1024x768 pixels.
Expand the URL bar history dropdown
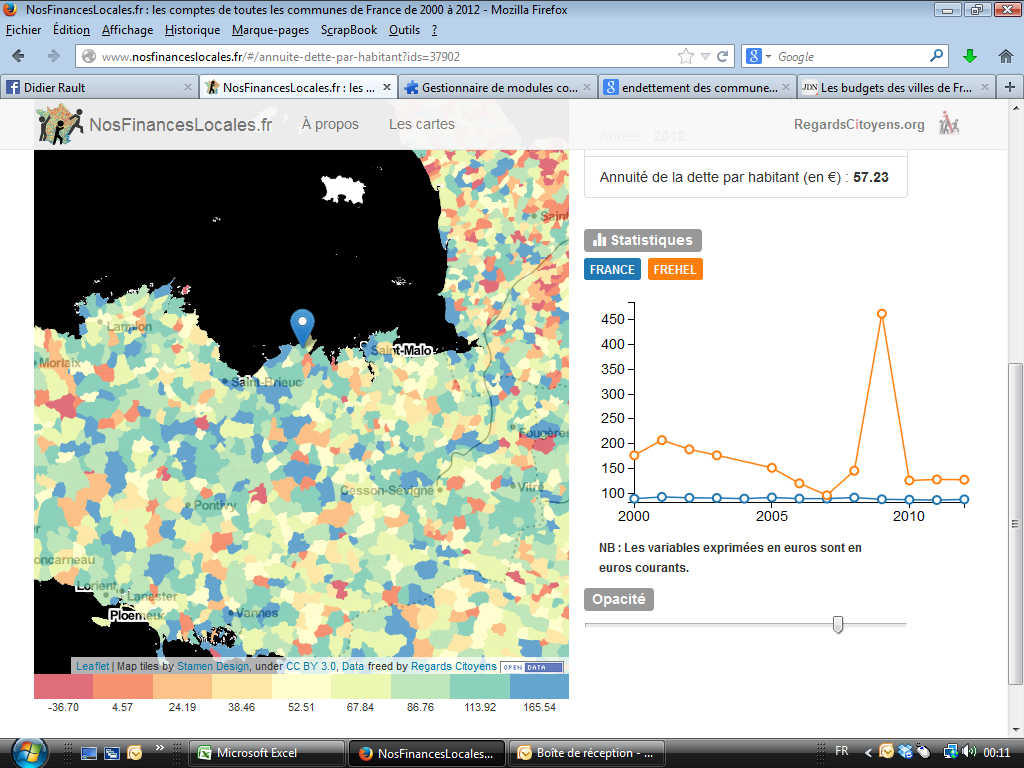705,57
